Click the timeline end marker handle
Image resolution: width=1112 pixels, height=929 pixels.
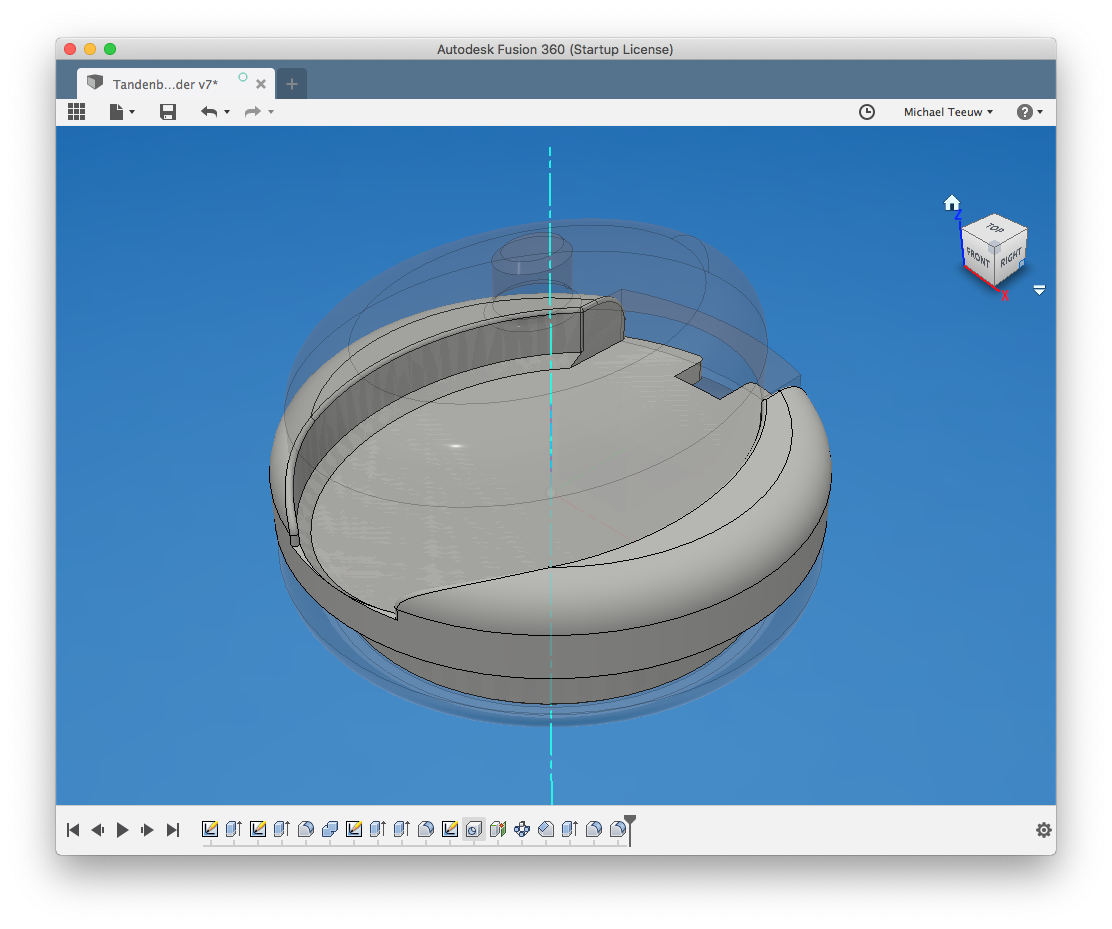[630, 824]
